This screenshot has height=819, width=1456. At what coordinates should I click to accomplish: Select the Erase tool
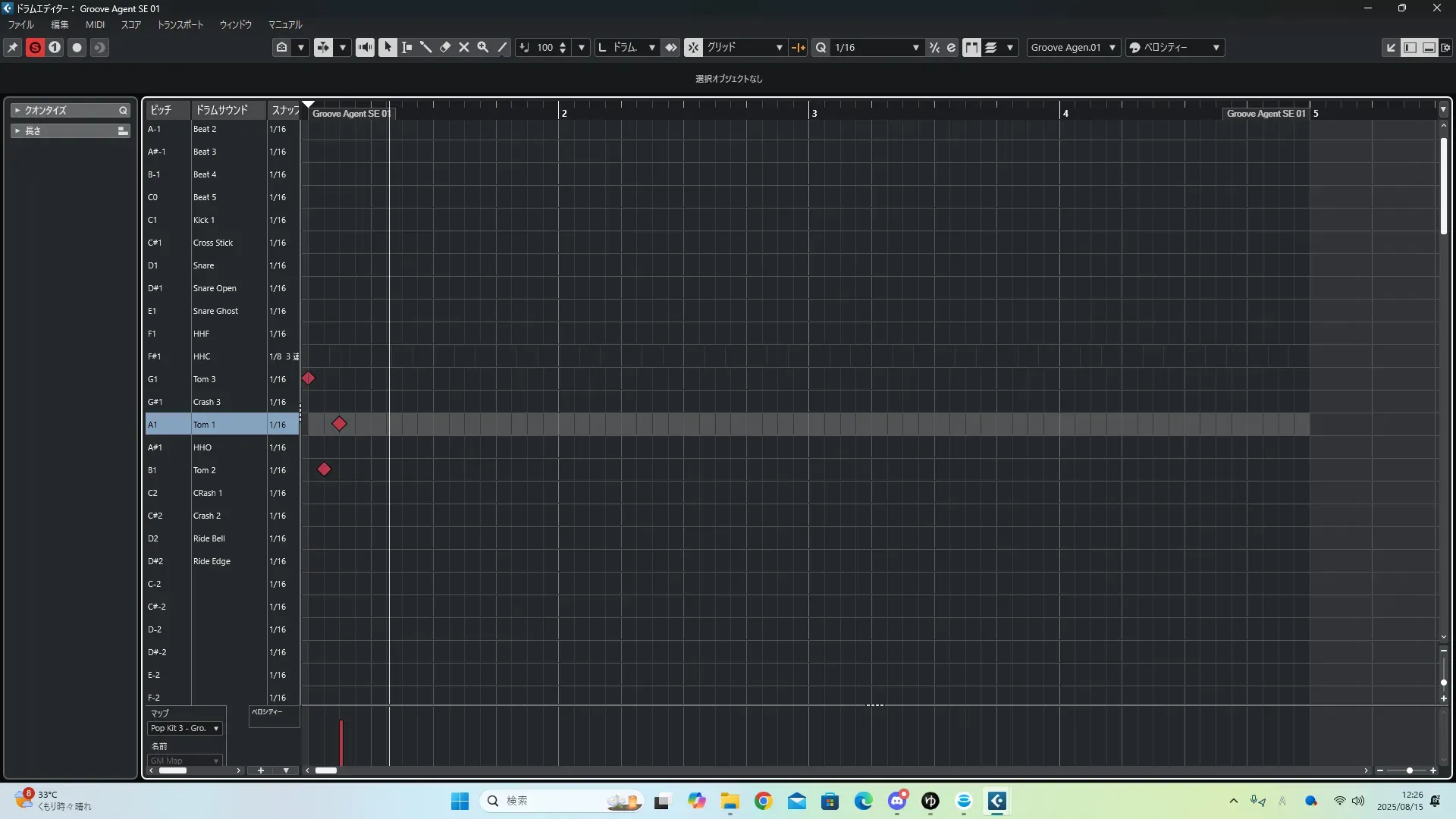445,47
